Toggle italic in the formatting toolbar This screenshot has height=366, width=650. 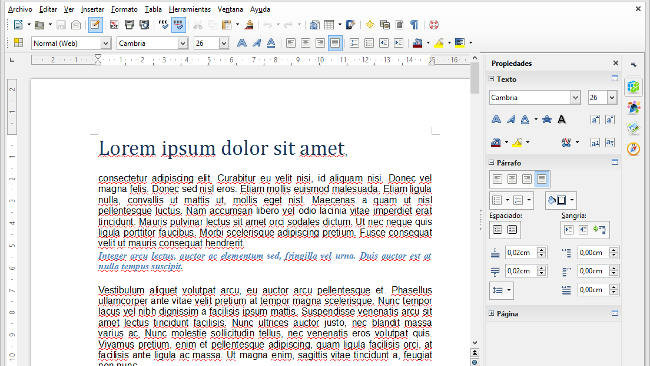[256, 43]
